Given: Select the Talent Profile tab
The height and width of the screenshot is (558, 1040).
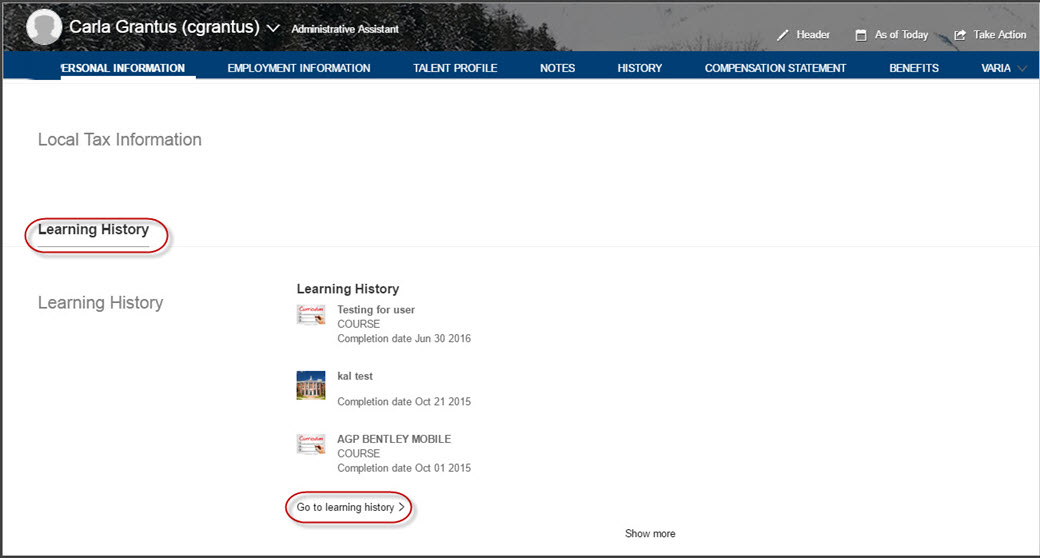Looking at the screenshot, I should click(455, 68).
